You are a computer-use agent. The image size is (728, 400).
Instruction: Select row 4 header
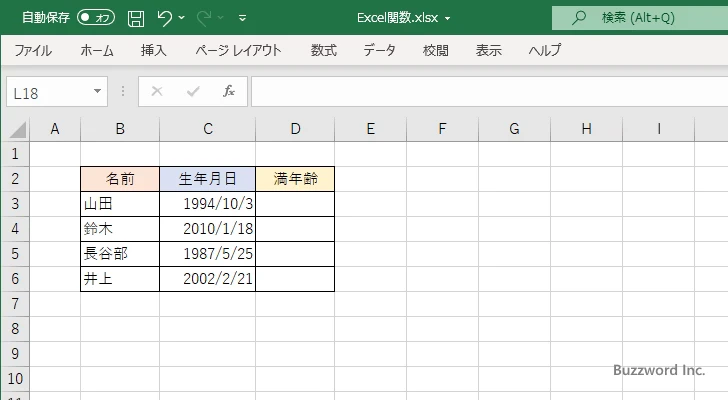tap(15, 229)
